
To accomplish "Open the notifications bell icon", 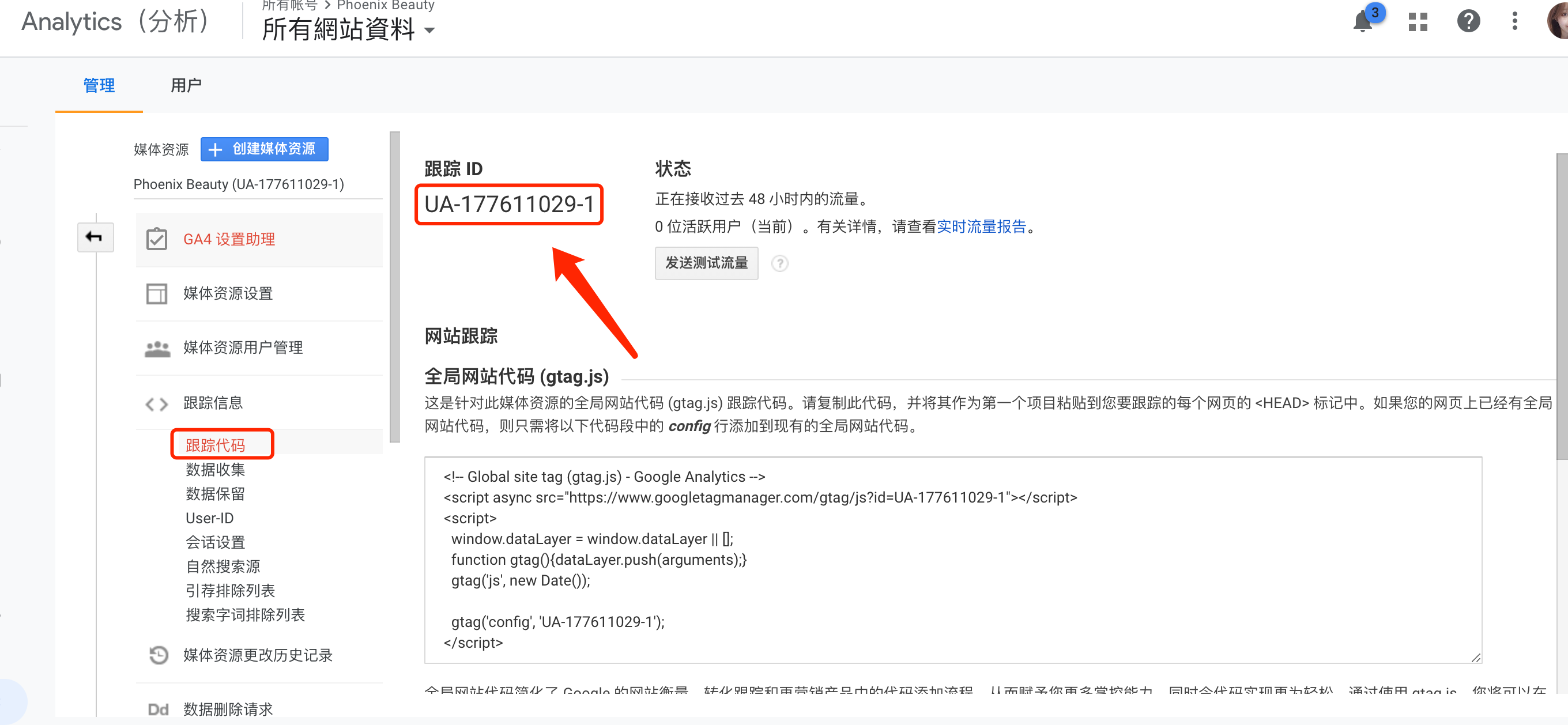I will click(1363, 22).
